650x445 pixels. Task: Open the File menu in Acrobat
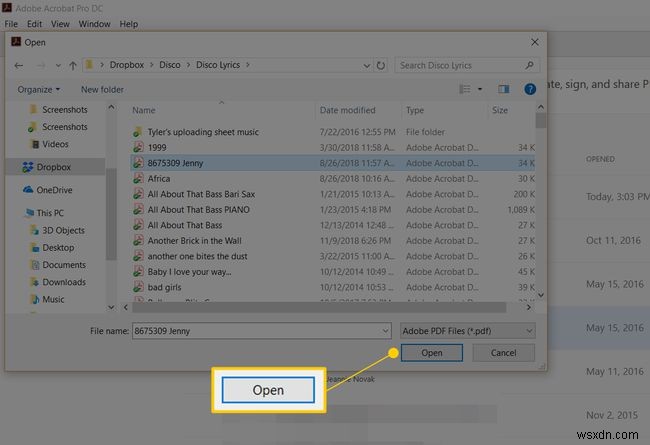11,24
